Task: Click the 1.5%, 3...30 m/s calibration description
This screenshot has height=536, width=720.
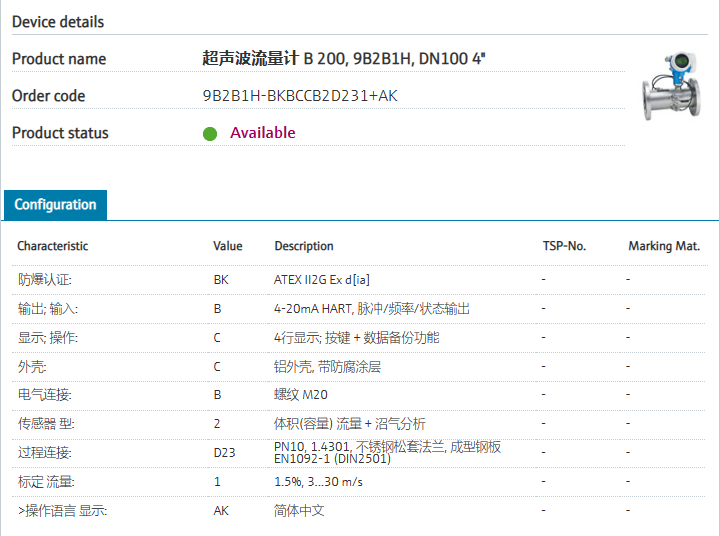Action: 318,481
